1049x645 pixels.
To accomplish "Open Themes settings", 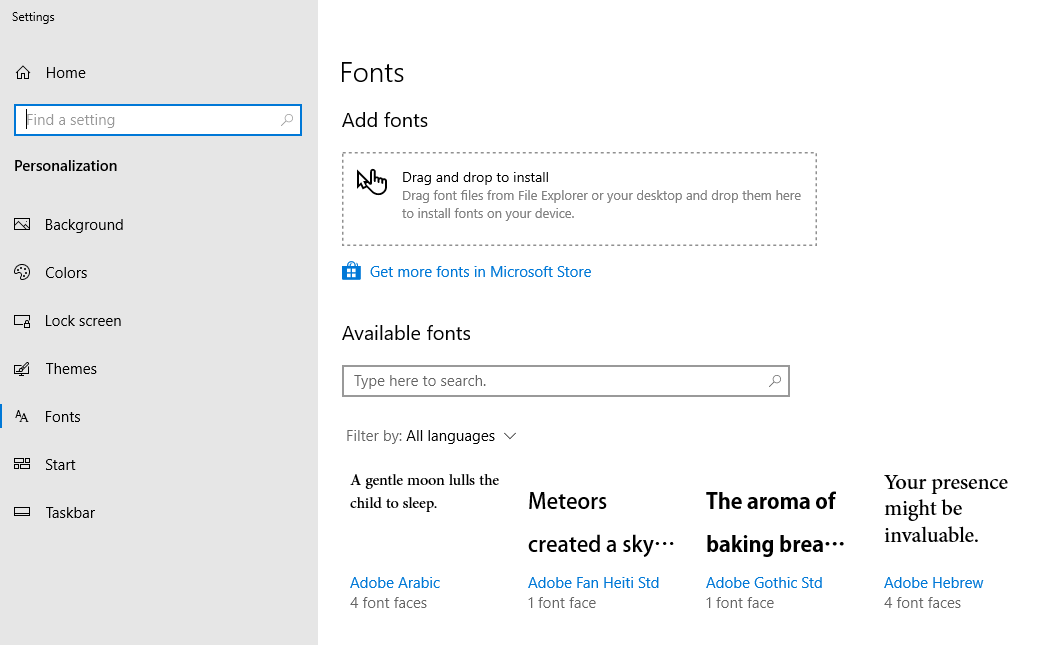I will tap(71, 369).
